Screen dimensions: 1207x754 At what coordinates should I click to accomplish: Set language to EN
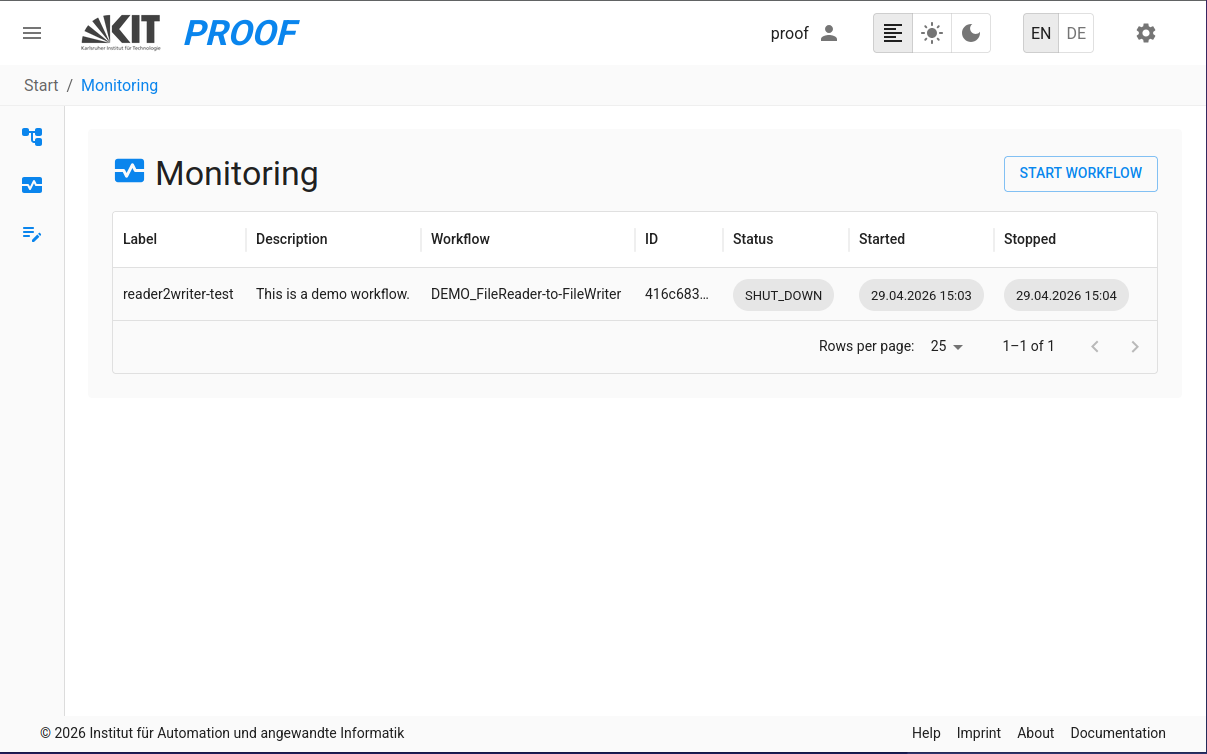tap(1041, 33)
